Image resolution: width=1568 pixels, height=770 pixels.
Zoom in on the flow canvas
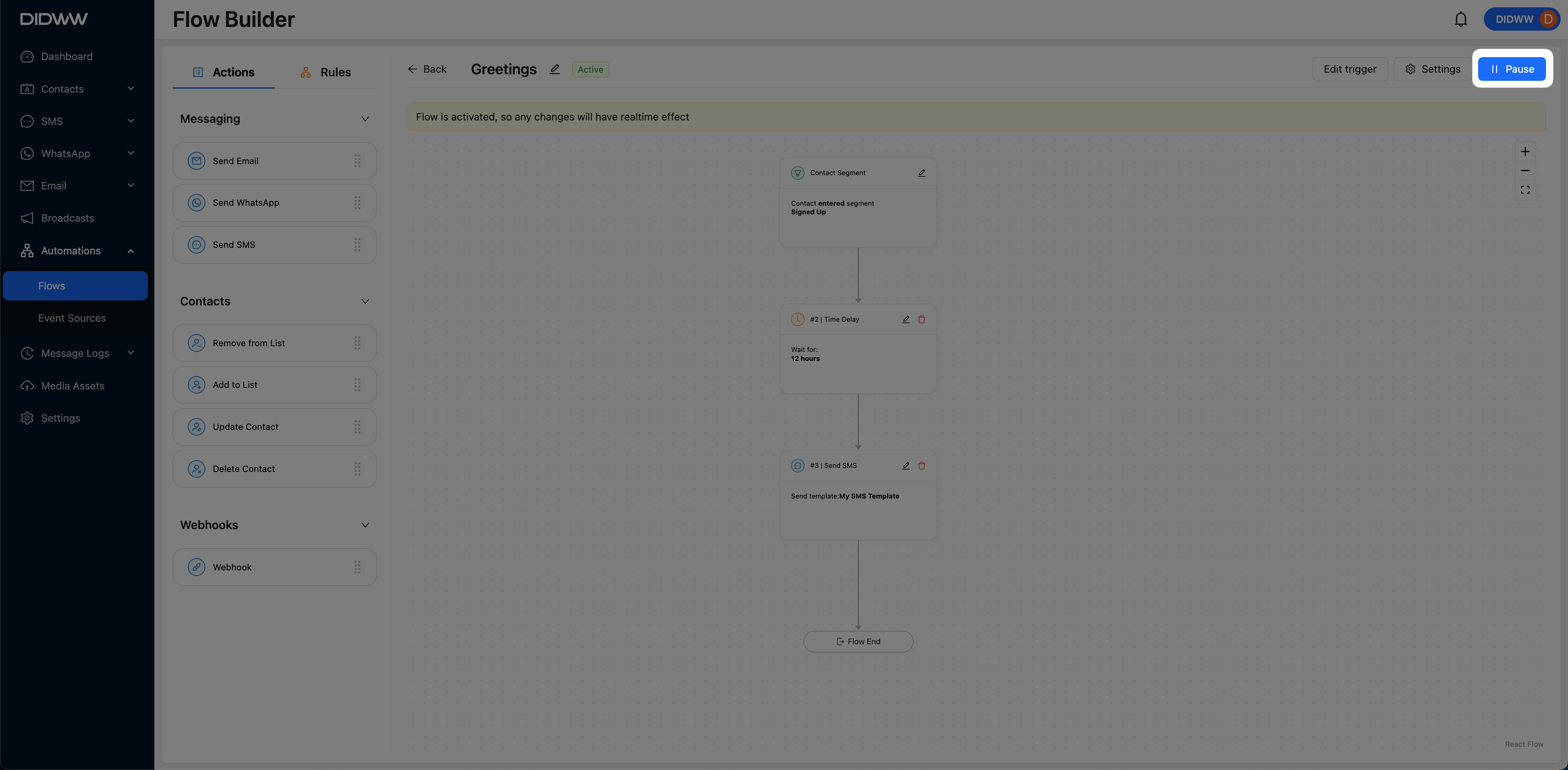point(1525,151)
